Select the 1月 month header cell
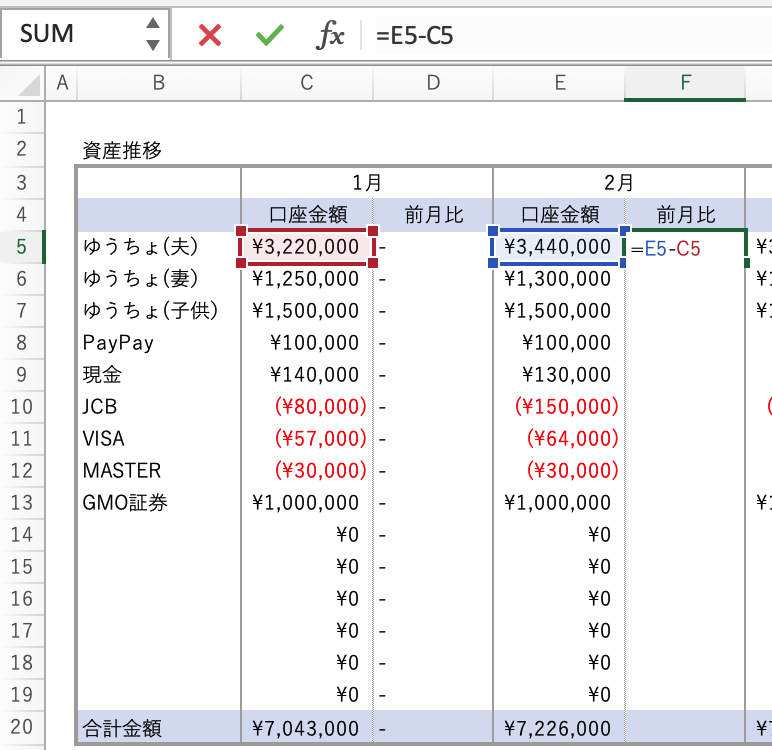The height and width of the screenshot is (750, 772). pyautogui.click(x=367, y=183)
